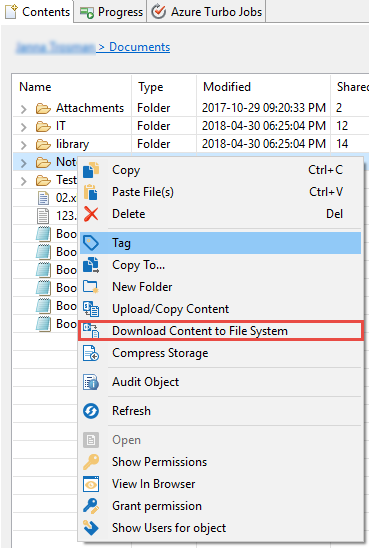369x548 pixels.
Task: Select Grant permission menu entry
Action: 220,506
